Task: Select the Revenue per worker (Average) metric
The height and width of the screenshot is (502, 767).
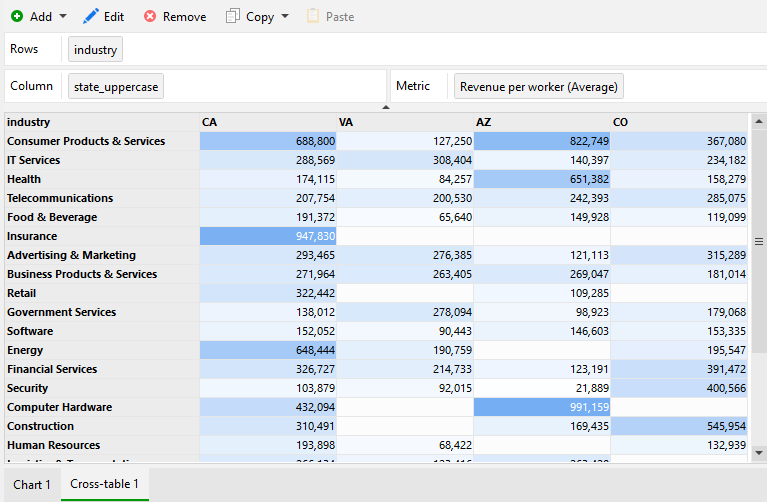Action: point(539,87)
